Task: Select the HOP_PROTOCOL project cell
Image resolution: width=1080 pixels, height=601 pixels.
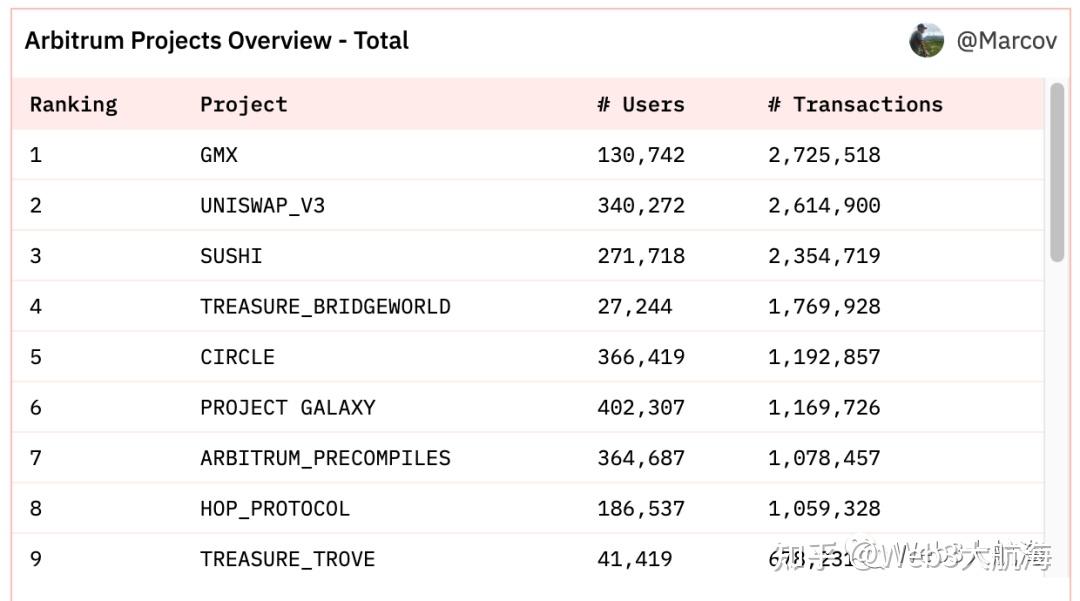Action: coord(275,509)
